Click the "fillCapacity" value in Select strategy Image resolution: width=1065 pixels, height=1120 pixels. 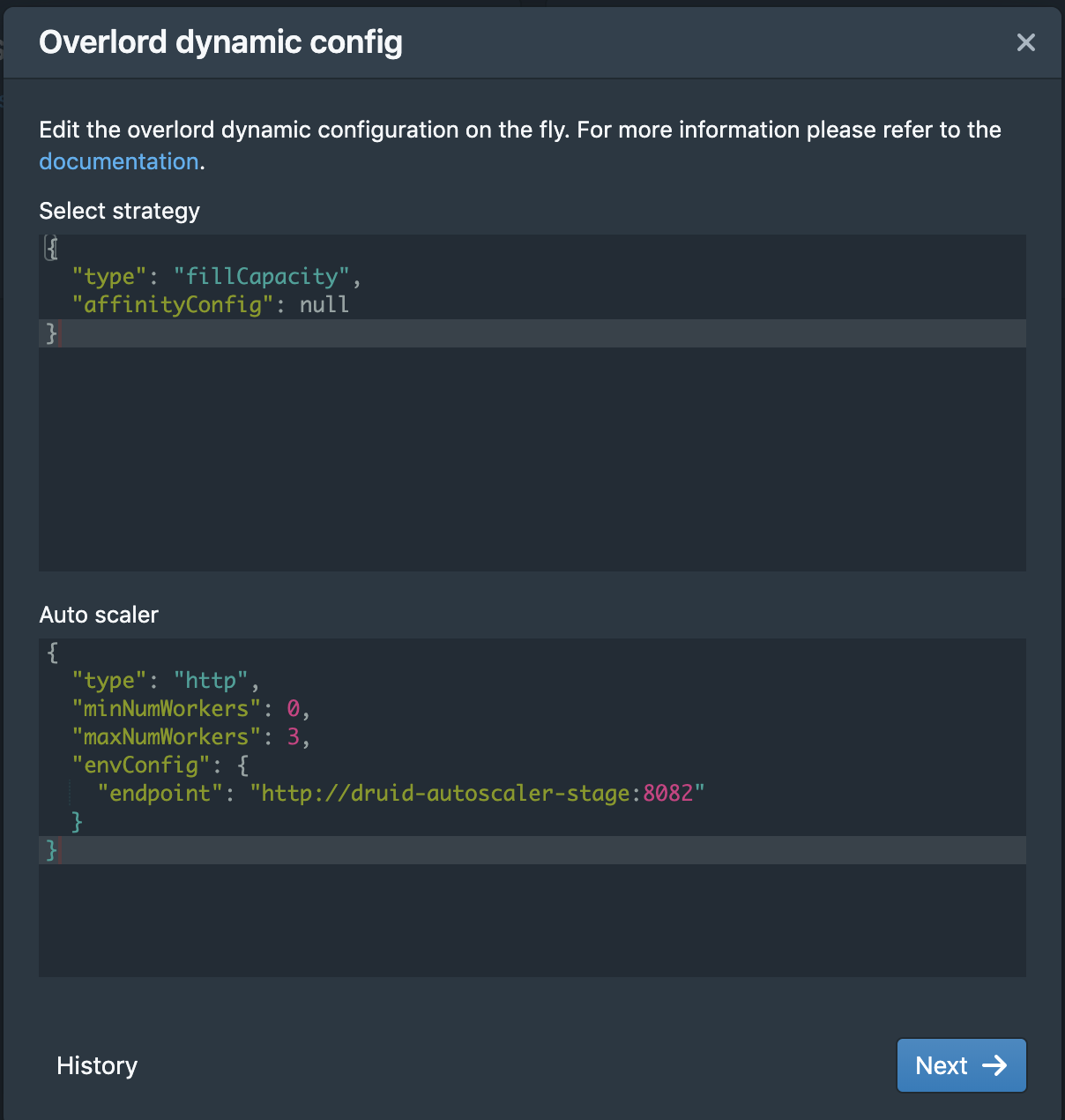[x=262, y=277]
